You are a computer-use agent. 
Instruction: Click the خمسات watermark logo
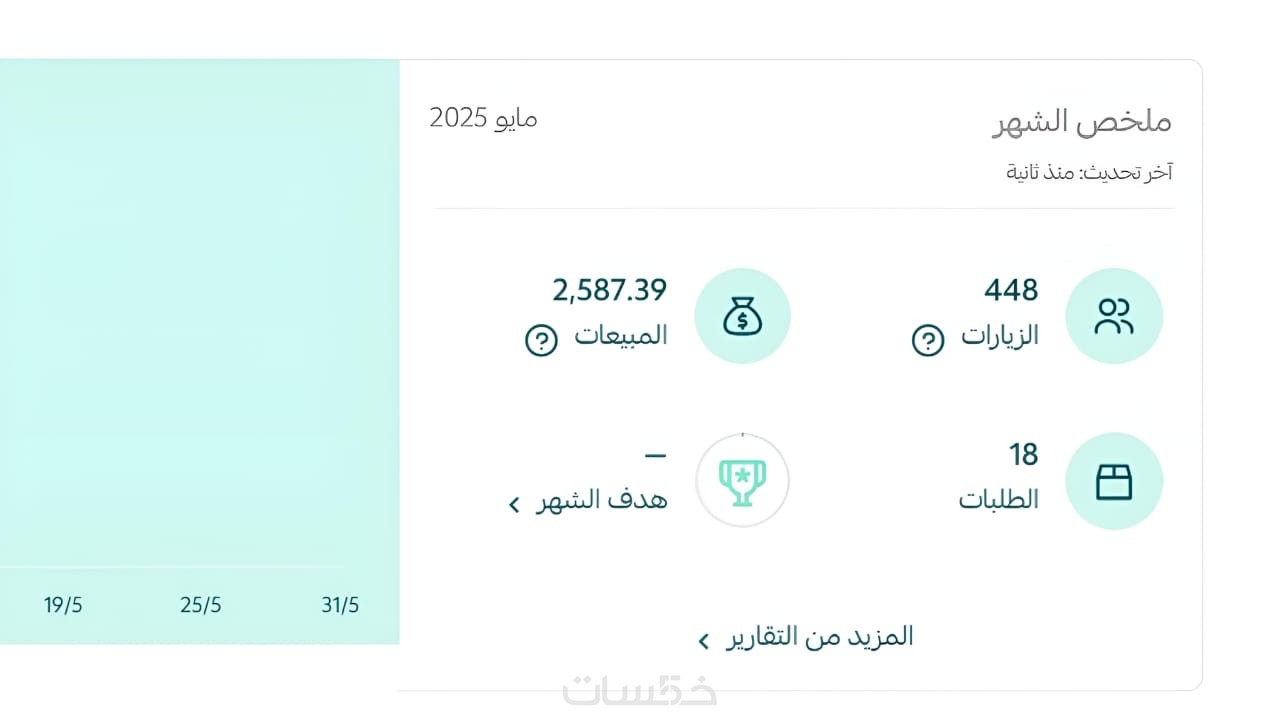640,691
